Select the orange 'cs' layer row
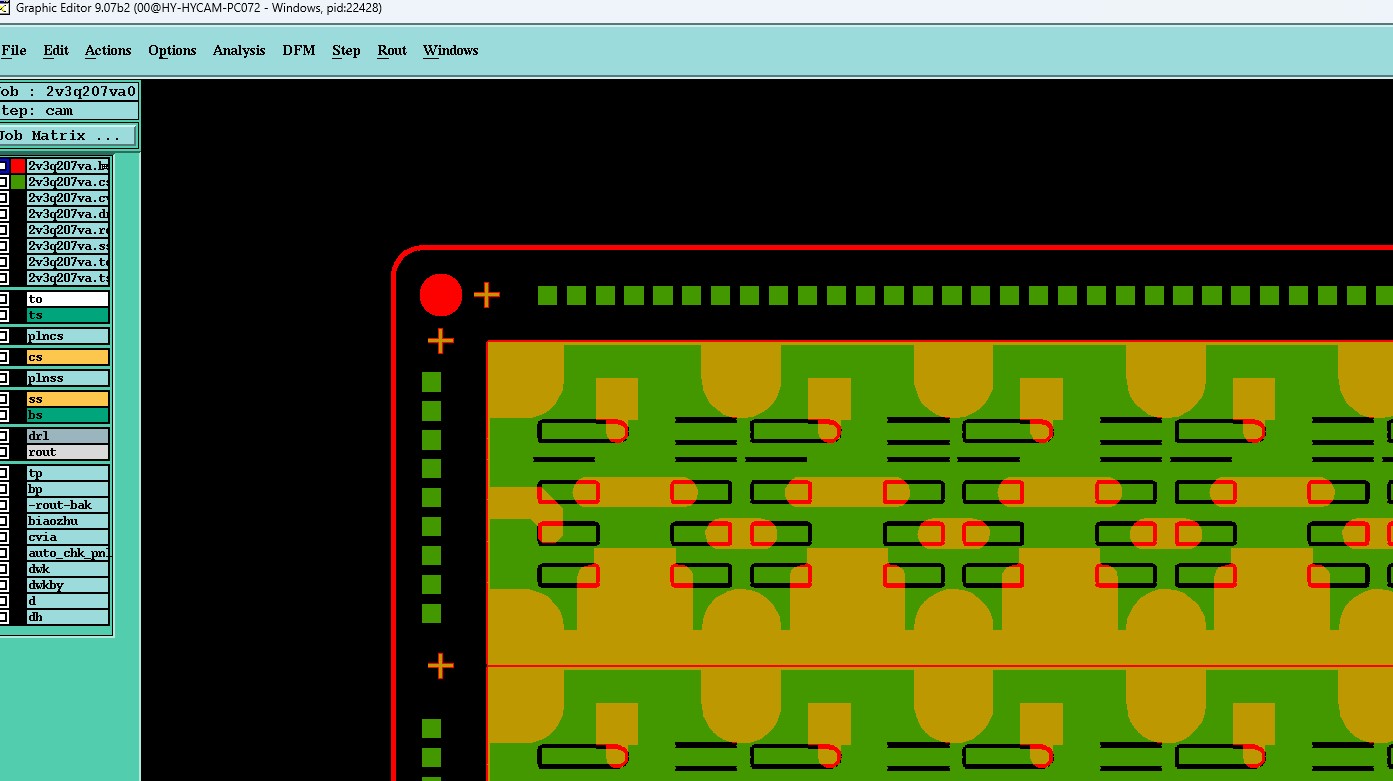1393x781 pixels. (68, 357)
